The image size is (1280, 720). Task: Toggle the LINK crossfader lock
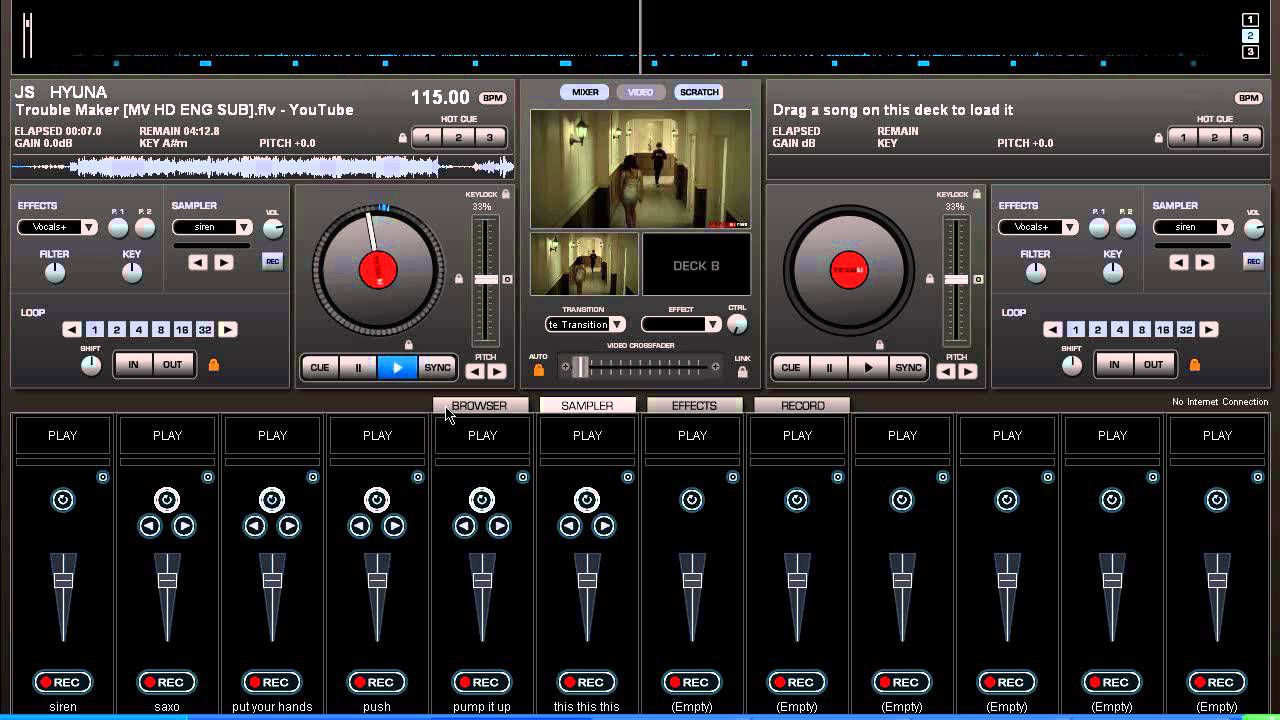point(742,372)
